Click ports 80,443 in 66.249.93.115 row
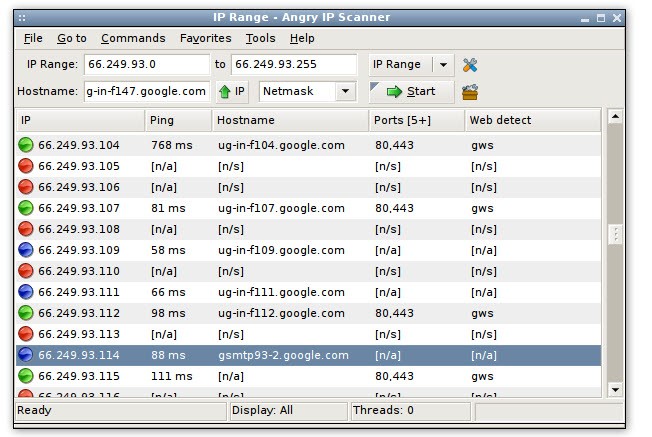The image size is (652, 437). click(394, 376)
